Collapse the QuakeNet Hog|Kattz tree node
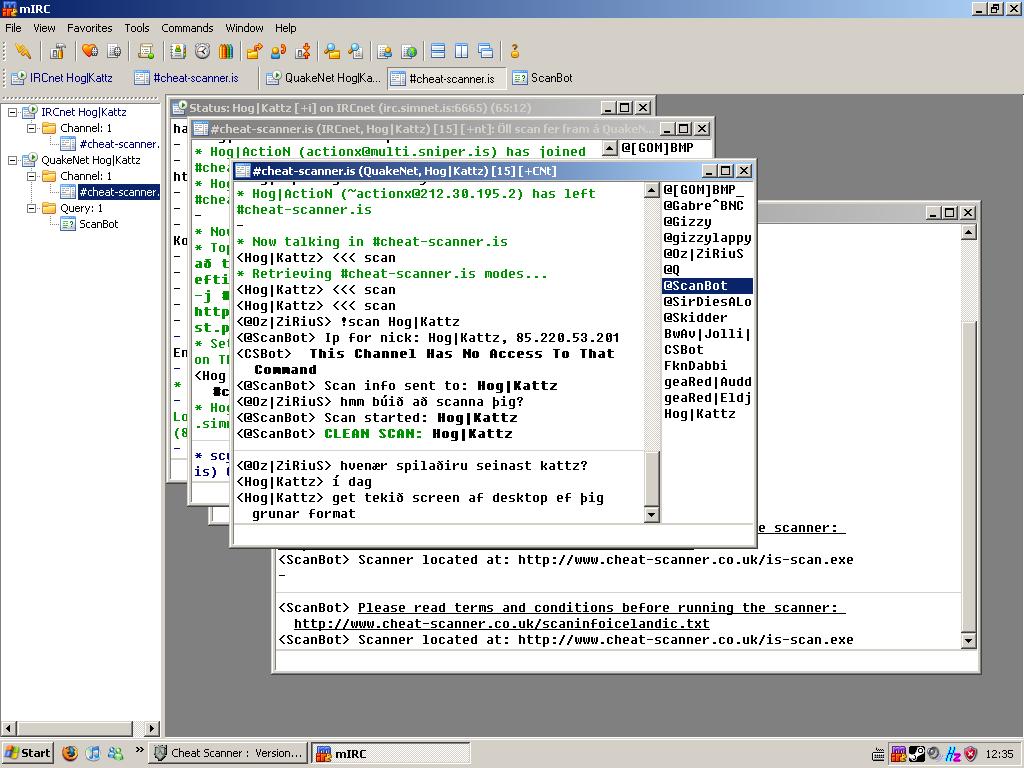The image size is (1024, 768). 12,160
